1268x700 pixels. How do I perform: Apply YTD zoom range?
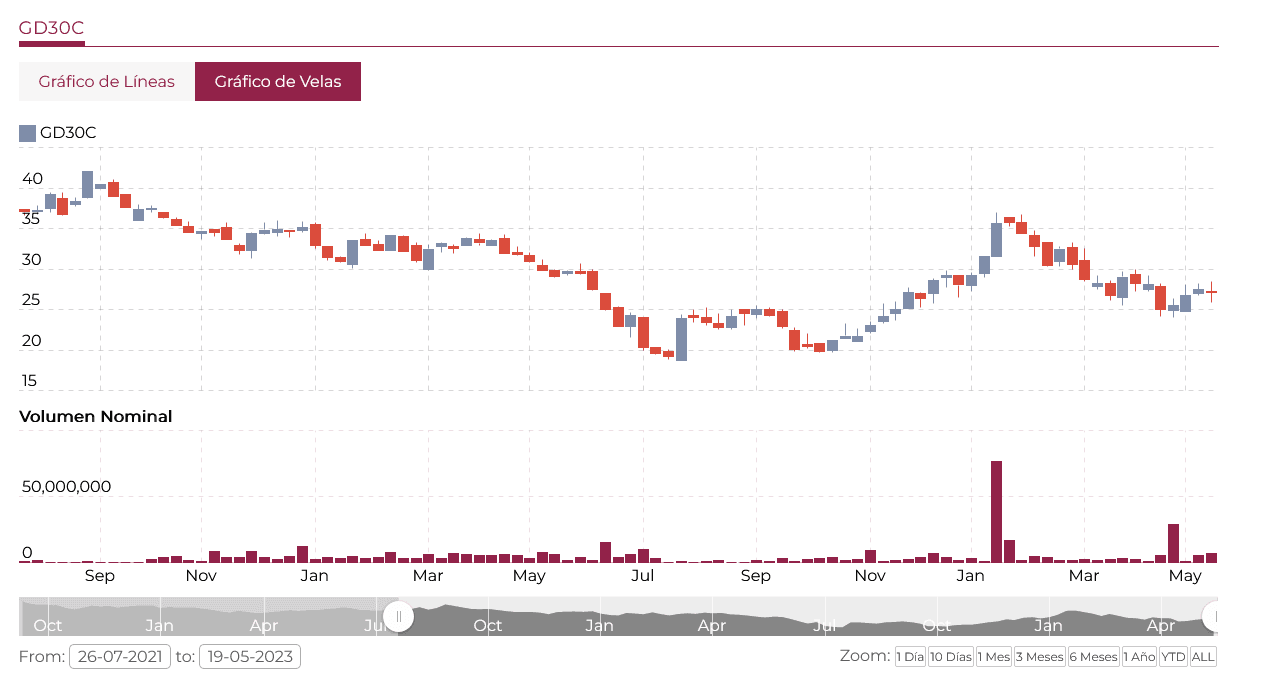pyautogui.click(x=1173, y=657)
